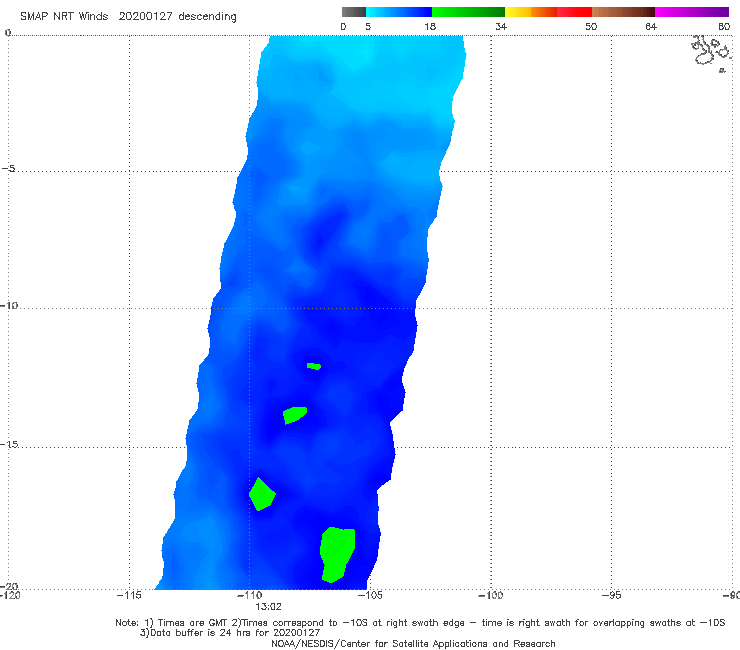The width and height of the screenshot is (740, 650).
Task: Click the '-105' longitude axis label
Action: click(x=370, y=595)
